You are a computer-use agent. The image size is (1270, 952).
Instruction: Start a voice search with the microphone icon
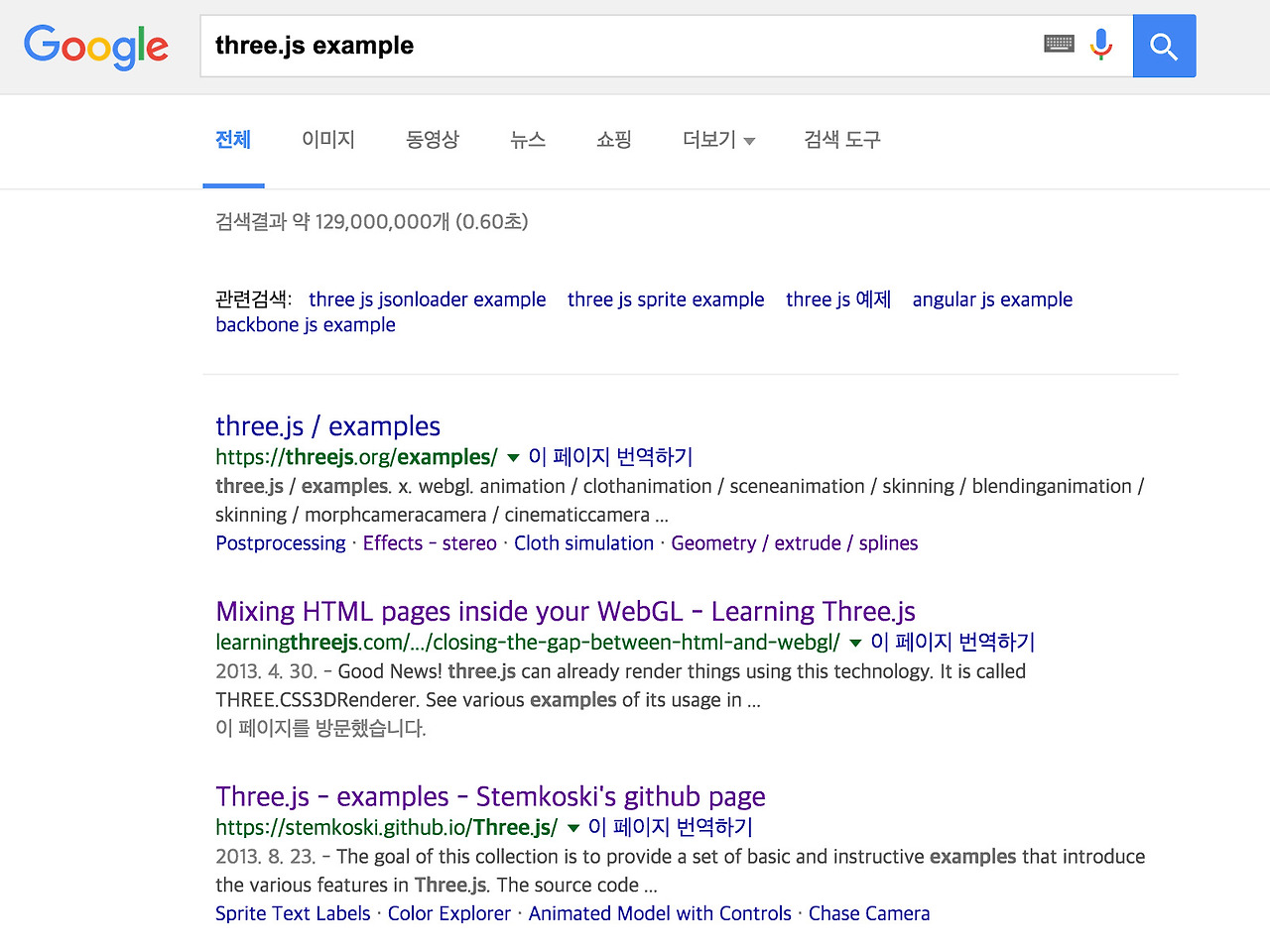(1100, 44)
